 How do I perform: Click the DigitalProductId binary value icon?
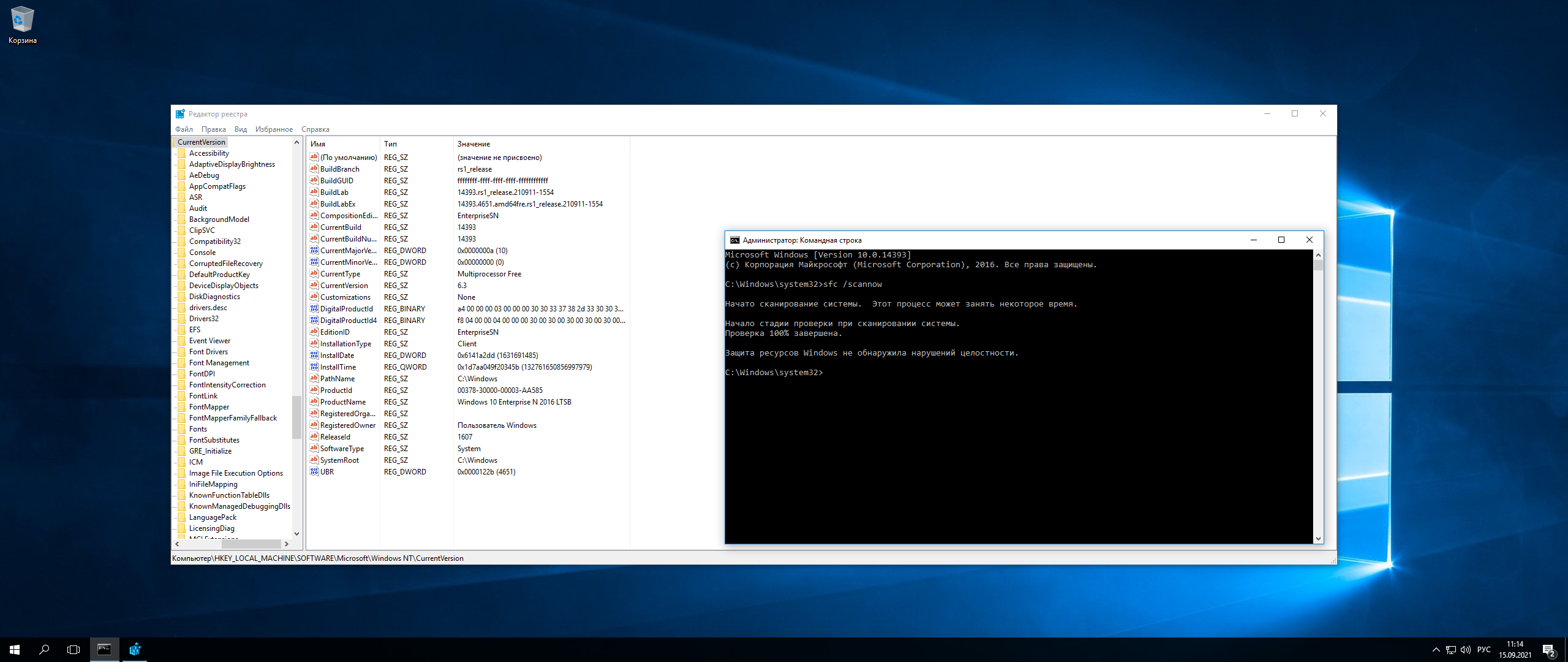point(314,309)
